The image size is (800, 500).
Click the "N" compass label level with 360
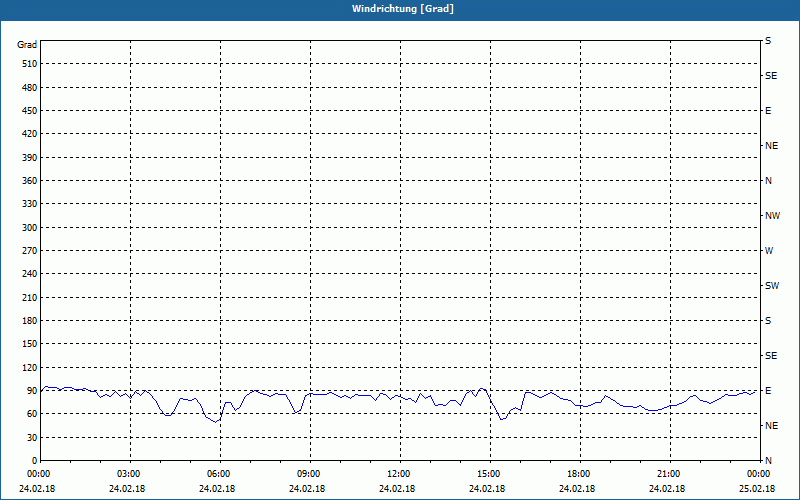click(768, 181)
